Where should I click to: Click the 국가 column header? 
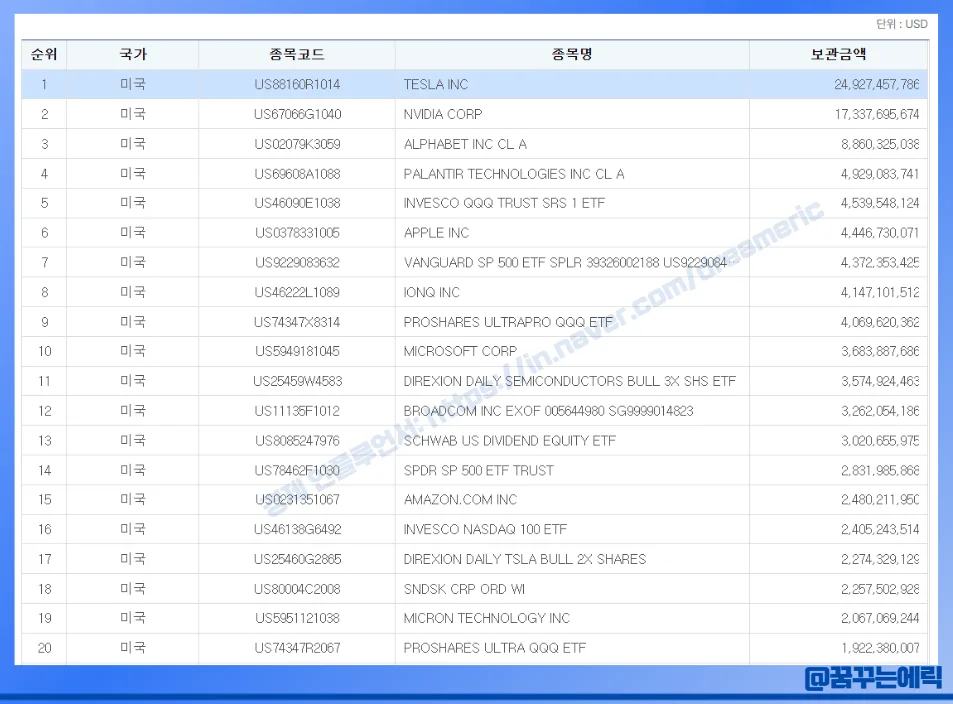(x=132, y=54)
